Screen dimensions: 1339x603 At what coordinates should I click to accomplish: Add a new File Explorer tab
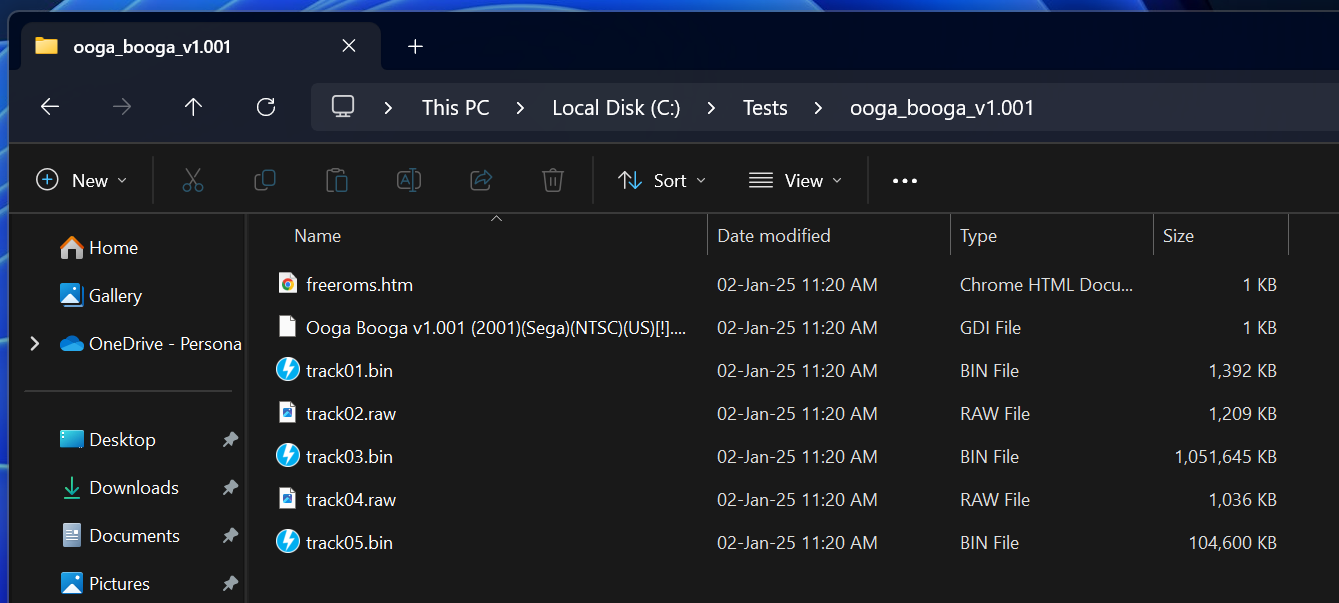point(416,46)
